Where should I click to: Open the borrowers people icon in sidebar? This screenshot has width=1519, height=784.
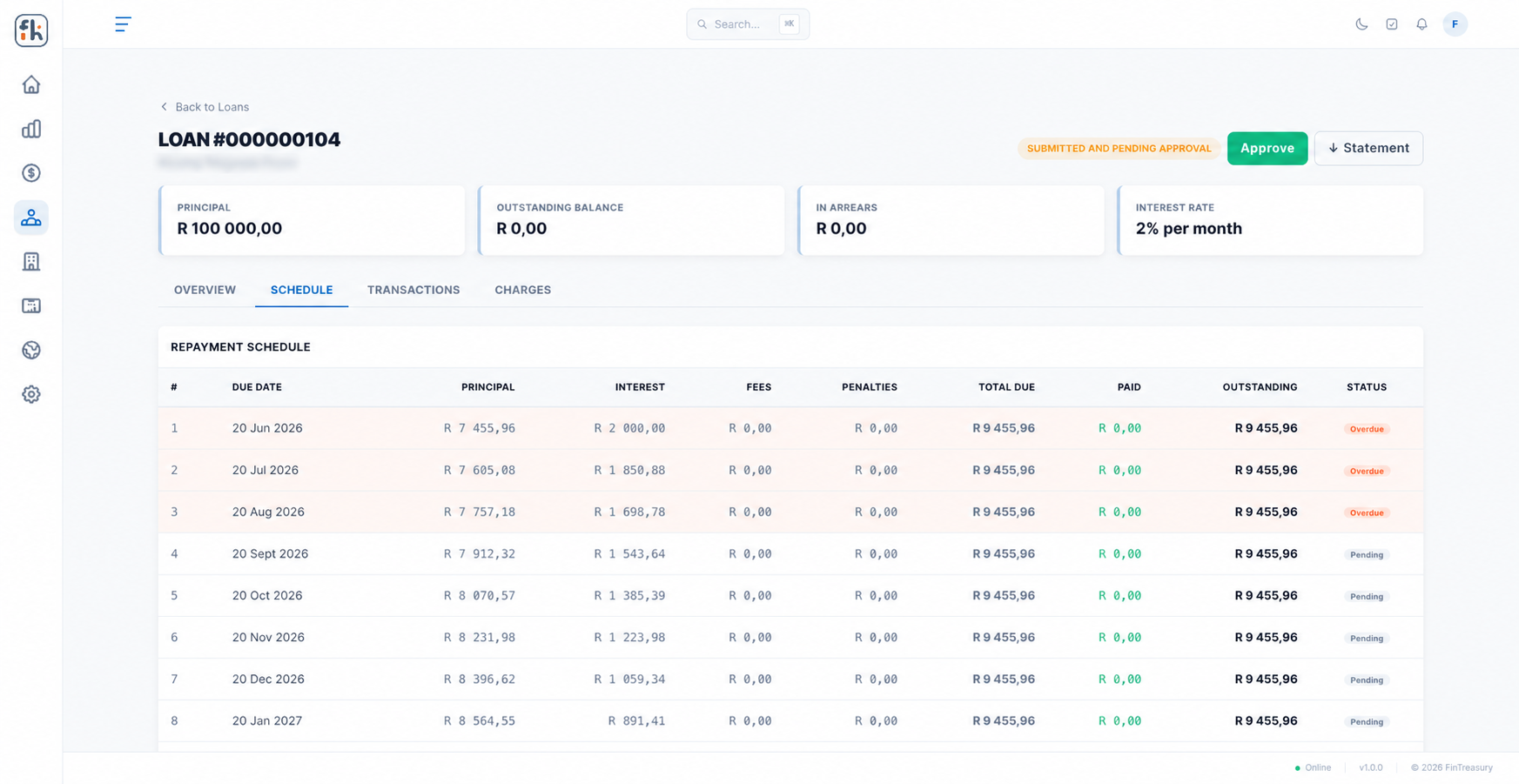point(31,218)
